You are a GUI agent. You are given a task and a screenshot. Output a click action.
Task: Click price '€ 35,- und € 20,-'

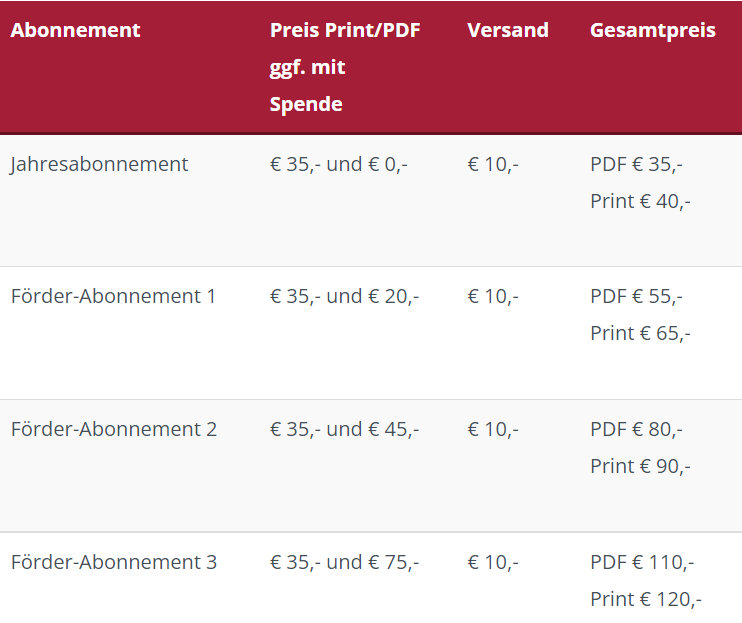[344, 297]
